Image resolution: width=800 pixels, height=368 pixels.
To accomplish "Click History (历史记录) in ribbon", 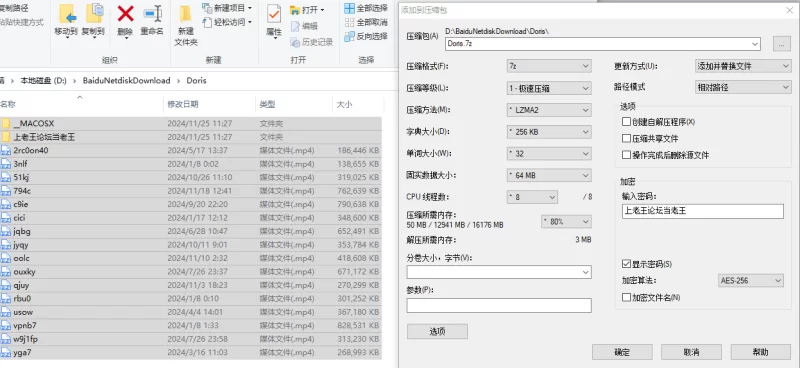I will click(312, 42).
